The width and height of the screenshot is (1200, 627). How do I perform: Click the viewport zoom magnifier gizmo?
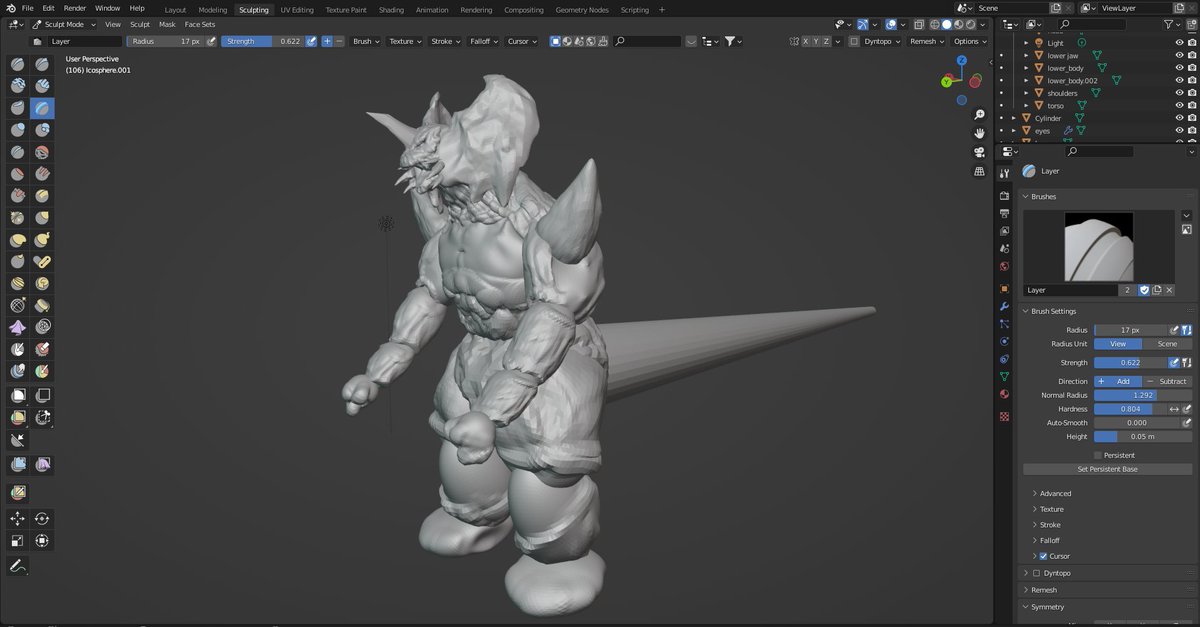coord(979,115)
